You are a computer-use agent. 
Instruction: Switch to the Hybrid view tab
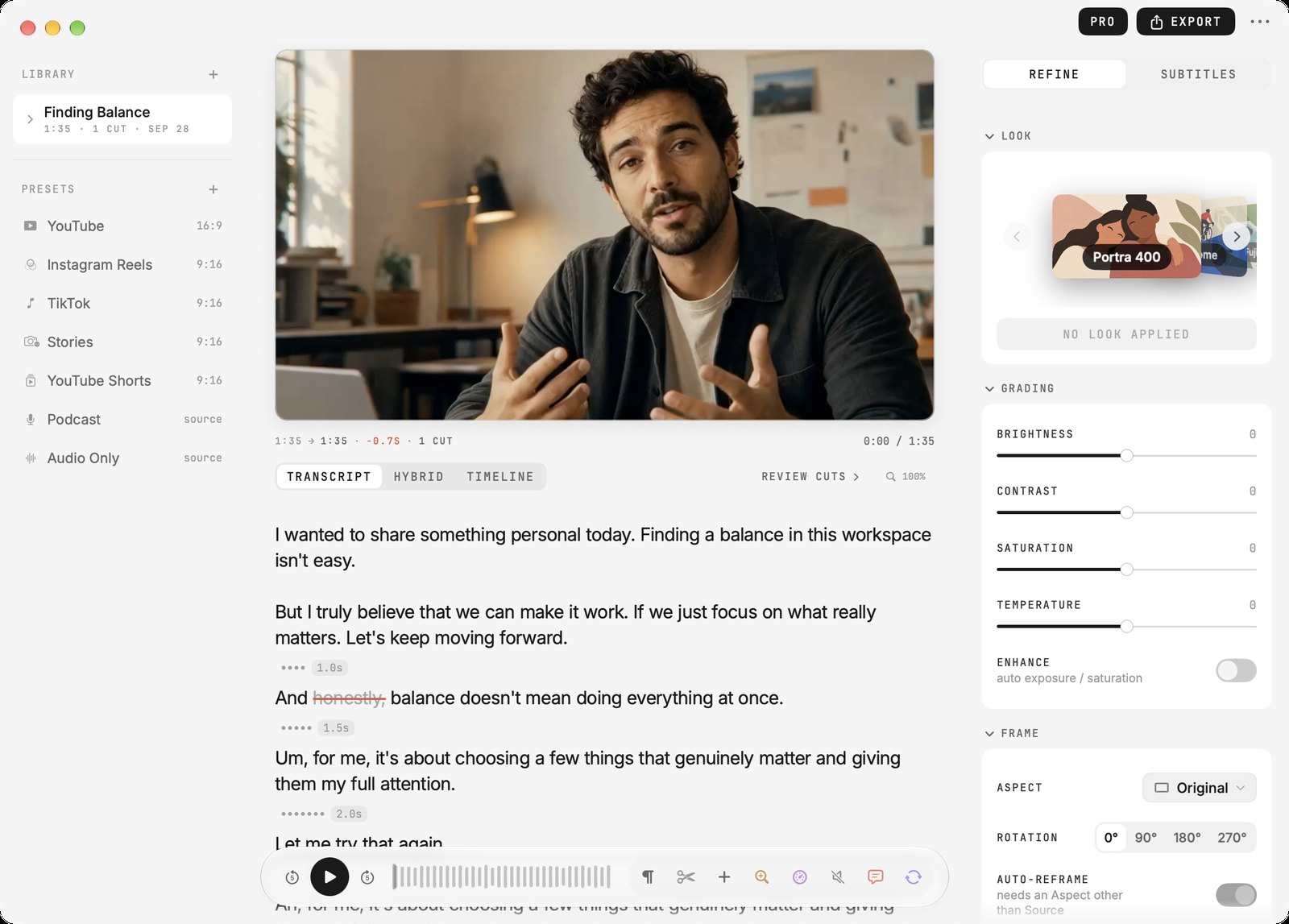pos(418,477)
